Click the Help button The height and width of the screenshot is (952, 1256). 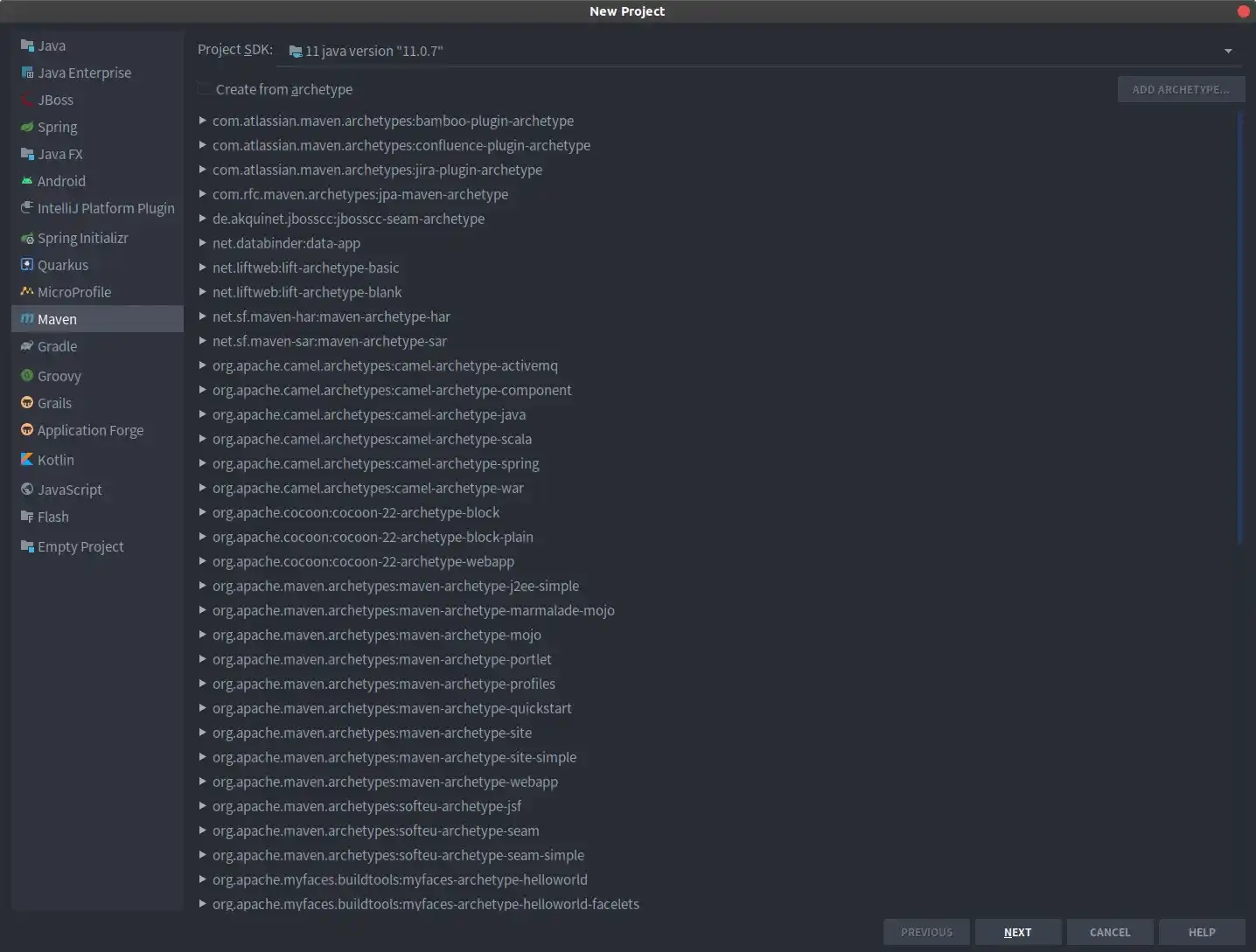click(x=1202, y=932)
